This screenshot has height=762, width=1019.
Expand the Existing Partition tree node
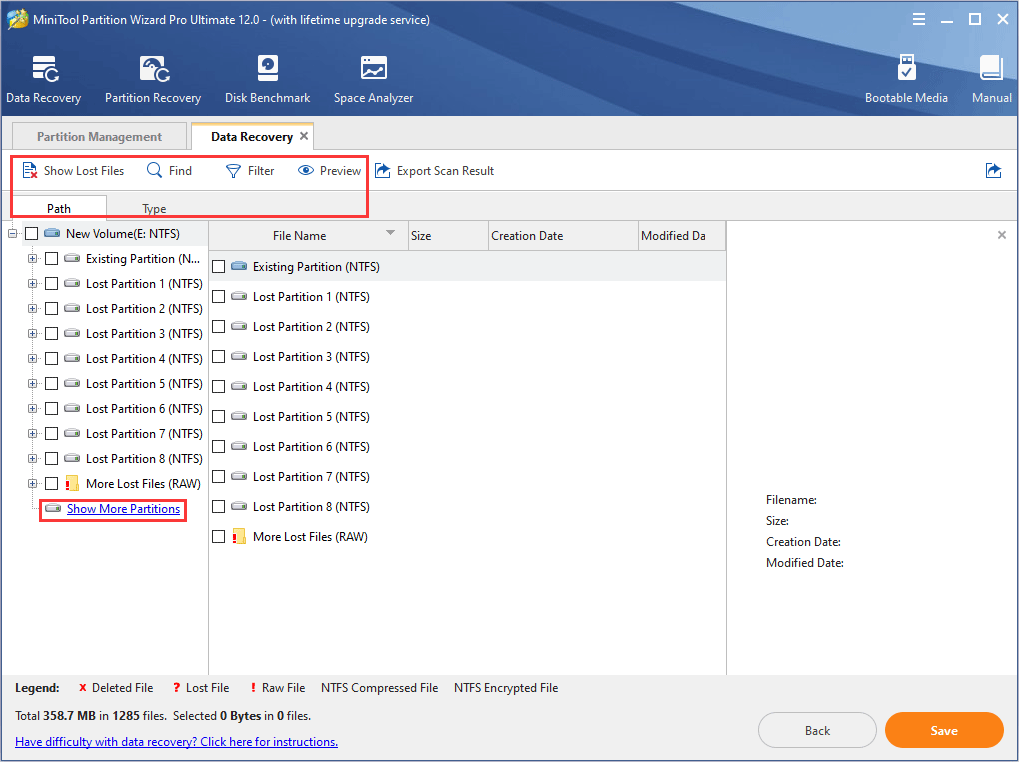coord(32,259)
